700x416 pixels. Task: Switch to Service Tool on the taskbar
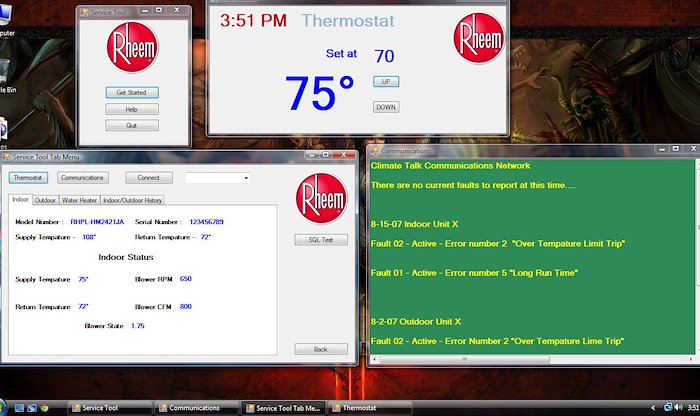point(110,408)
